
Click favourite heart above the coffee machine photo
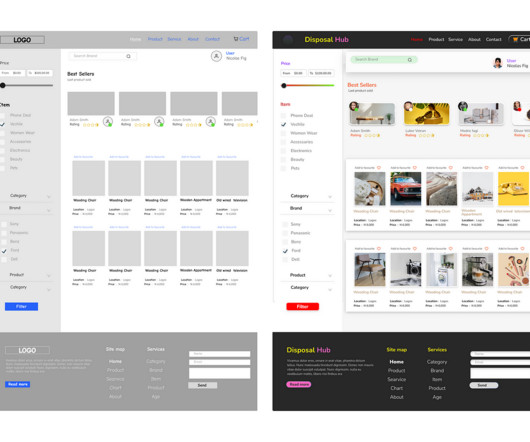coord(487,248)
